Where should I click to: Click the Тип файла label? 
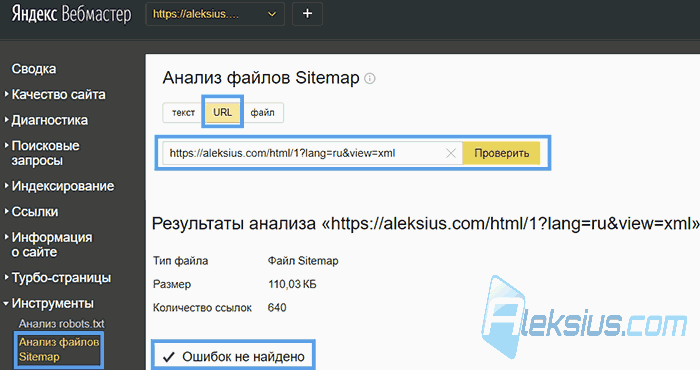(x=180, y=261)
